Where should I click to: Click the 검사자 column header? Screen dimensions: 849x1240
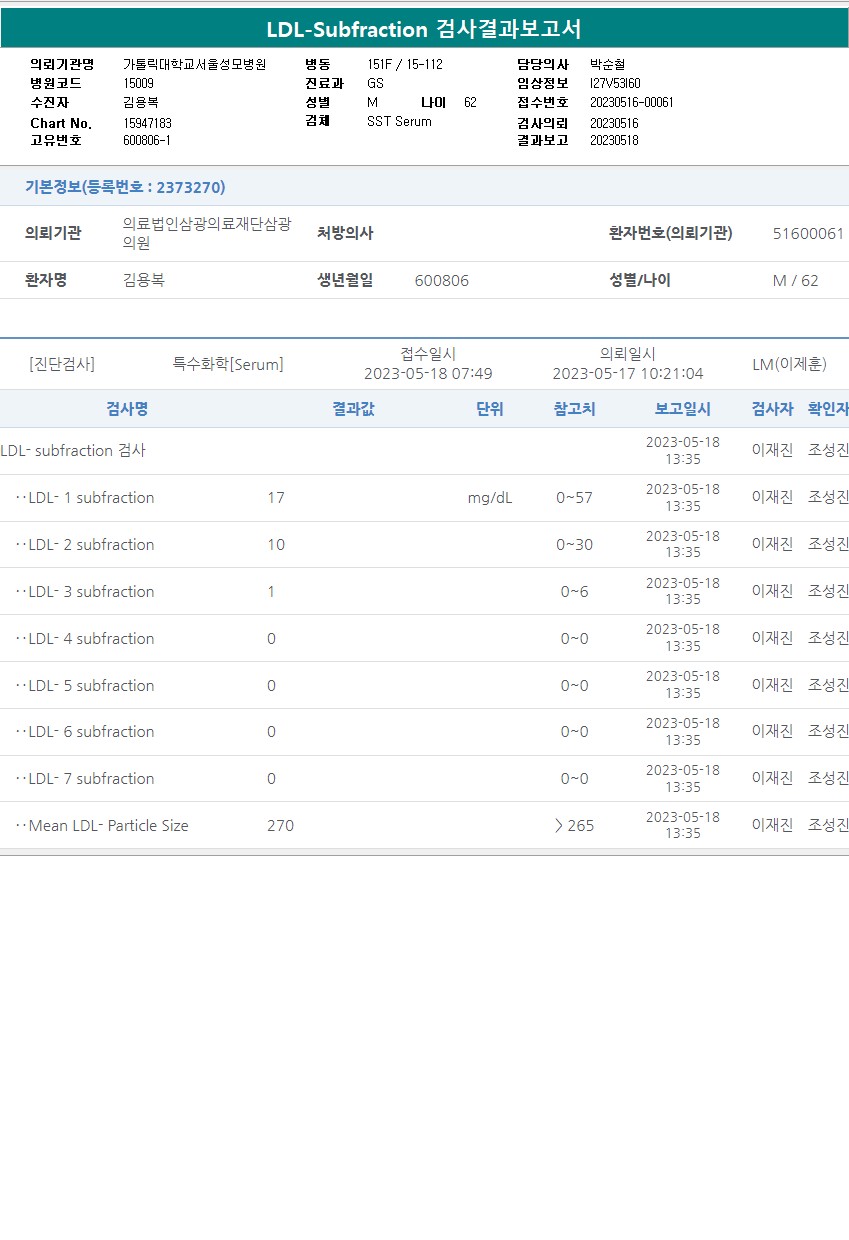coord(772,409)
